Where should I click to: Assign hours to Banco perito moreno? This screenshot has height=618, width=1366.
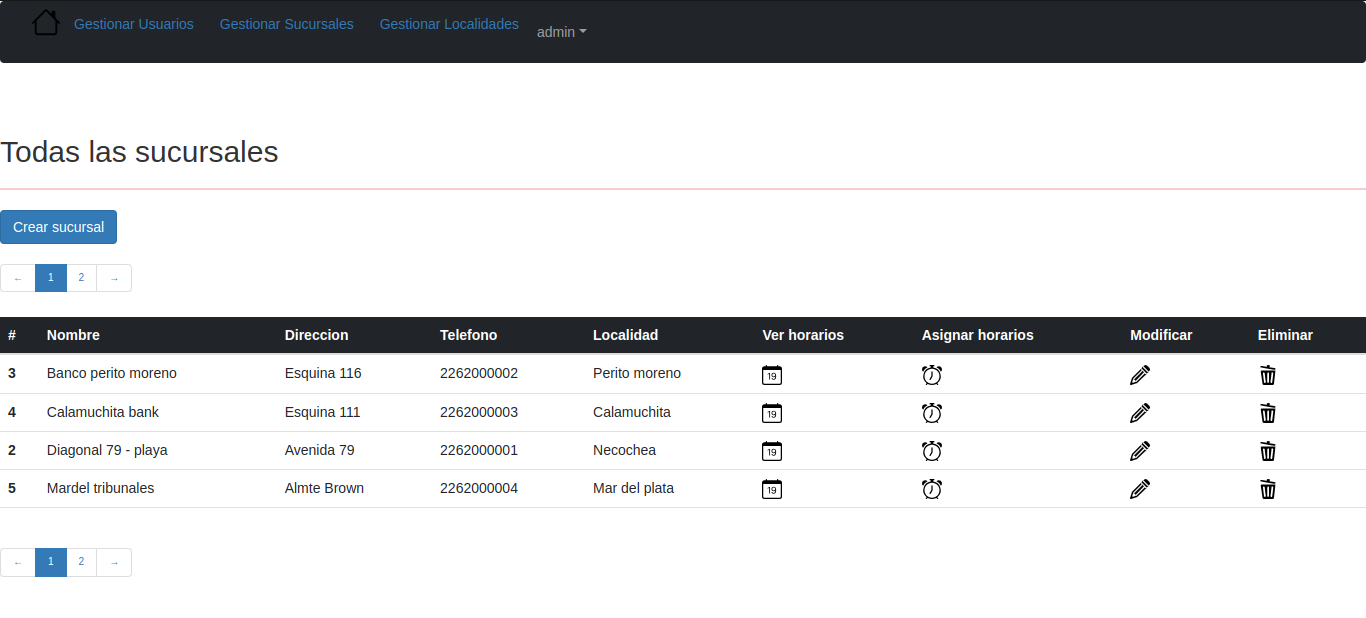(931, 375)
